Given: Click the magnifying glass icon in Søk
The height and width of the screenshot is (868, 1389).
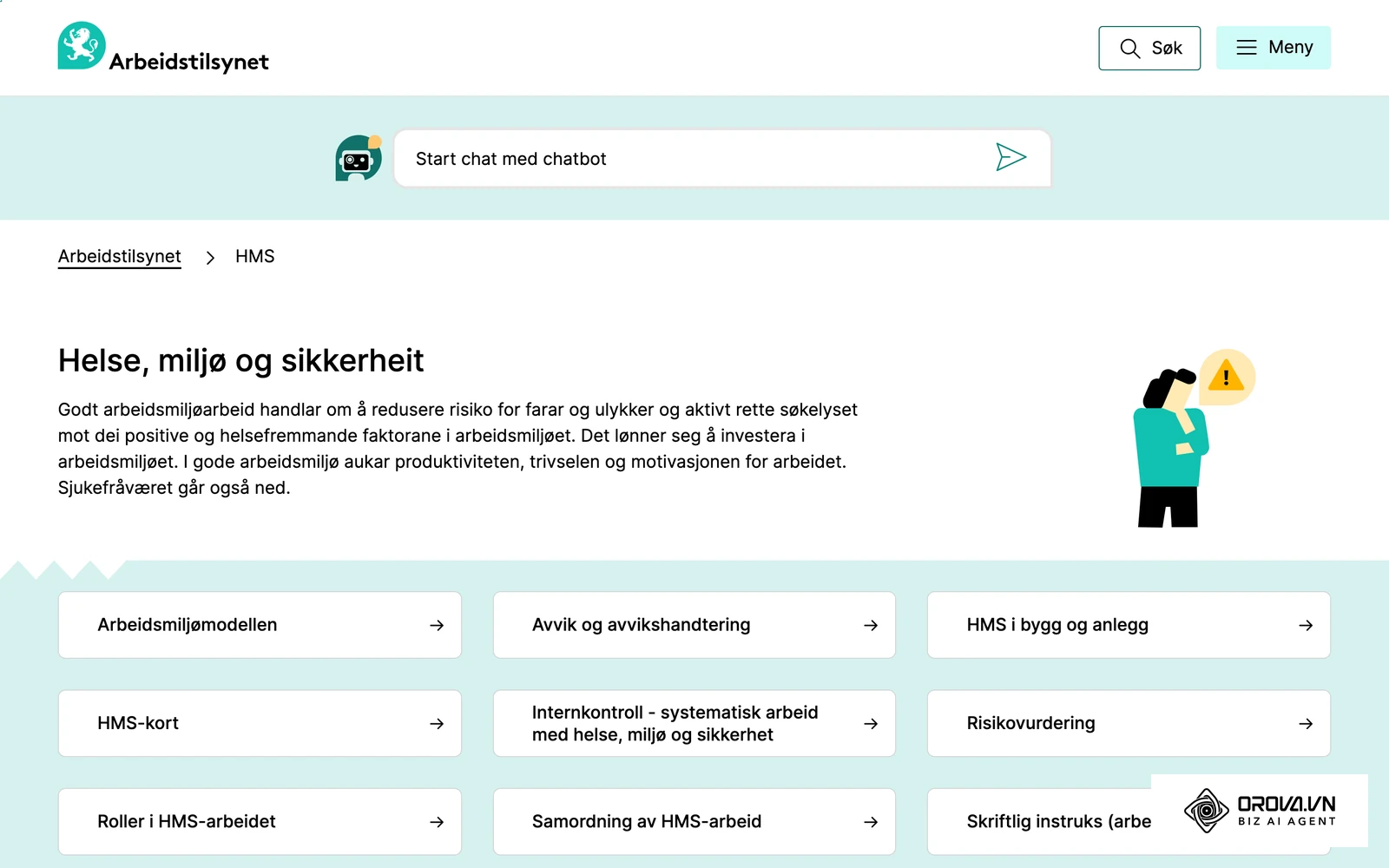Looking at the screenshot, I should click(1129, 49).
